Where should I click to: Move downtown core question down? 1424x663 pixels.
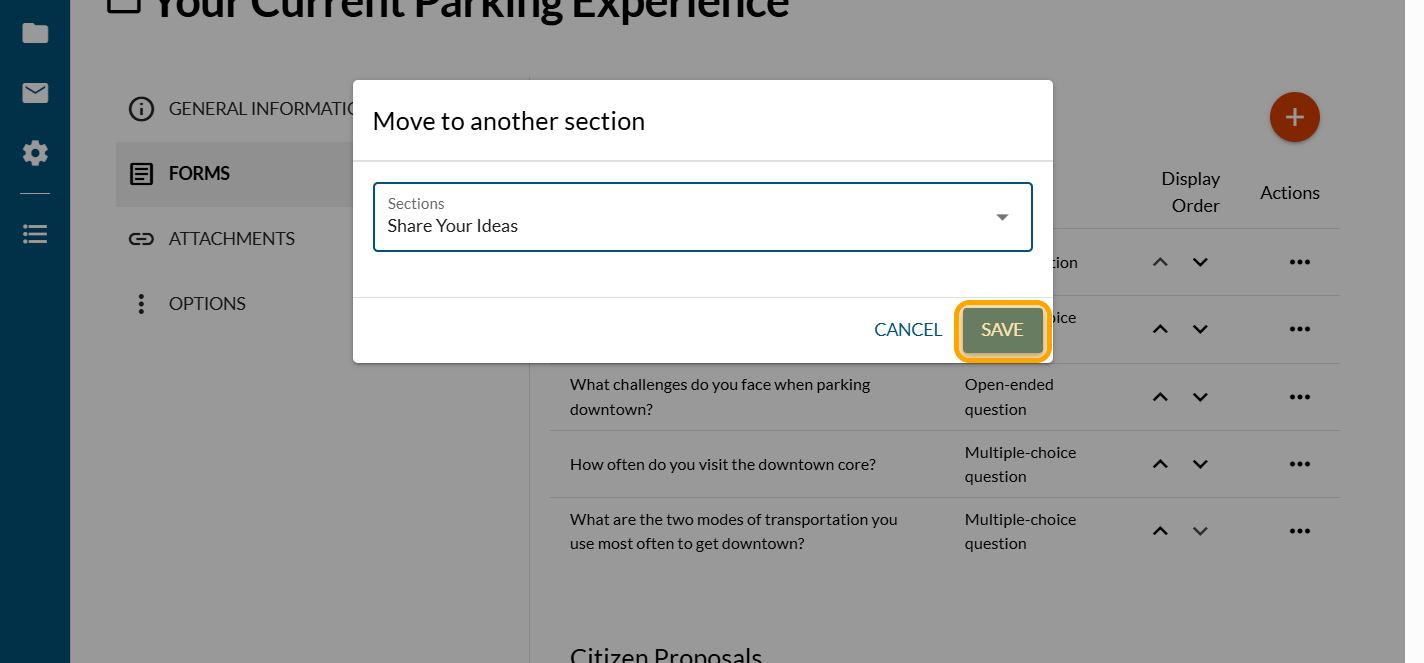pyautogui.click(x=1200, y=464)
